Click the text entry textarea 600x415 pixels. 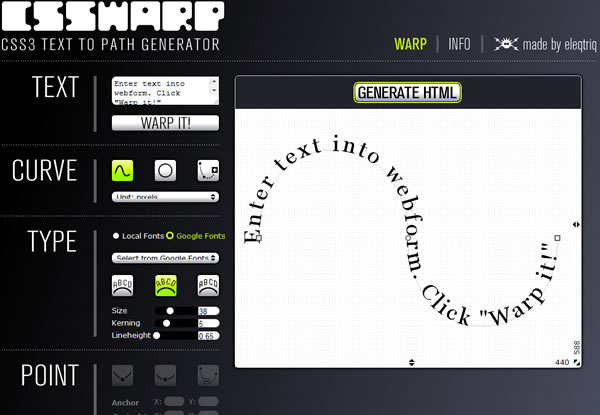[165, 91]
